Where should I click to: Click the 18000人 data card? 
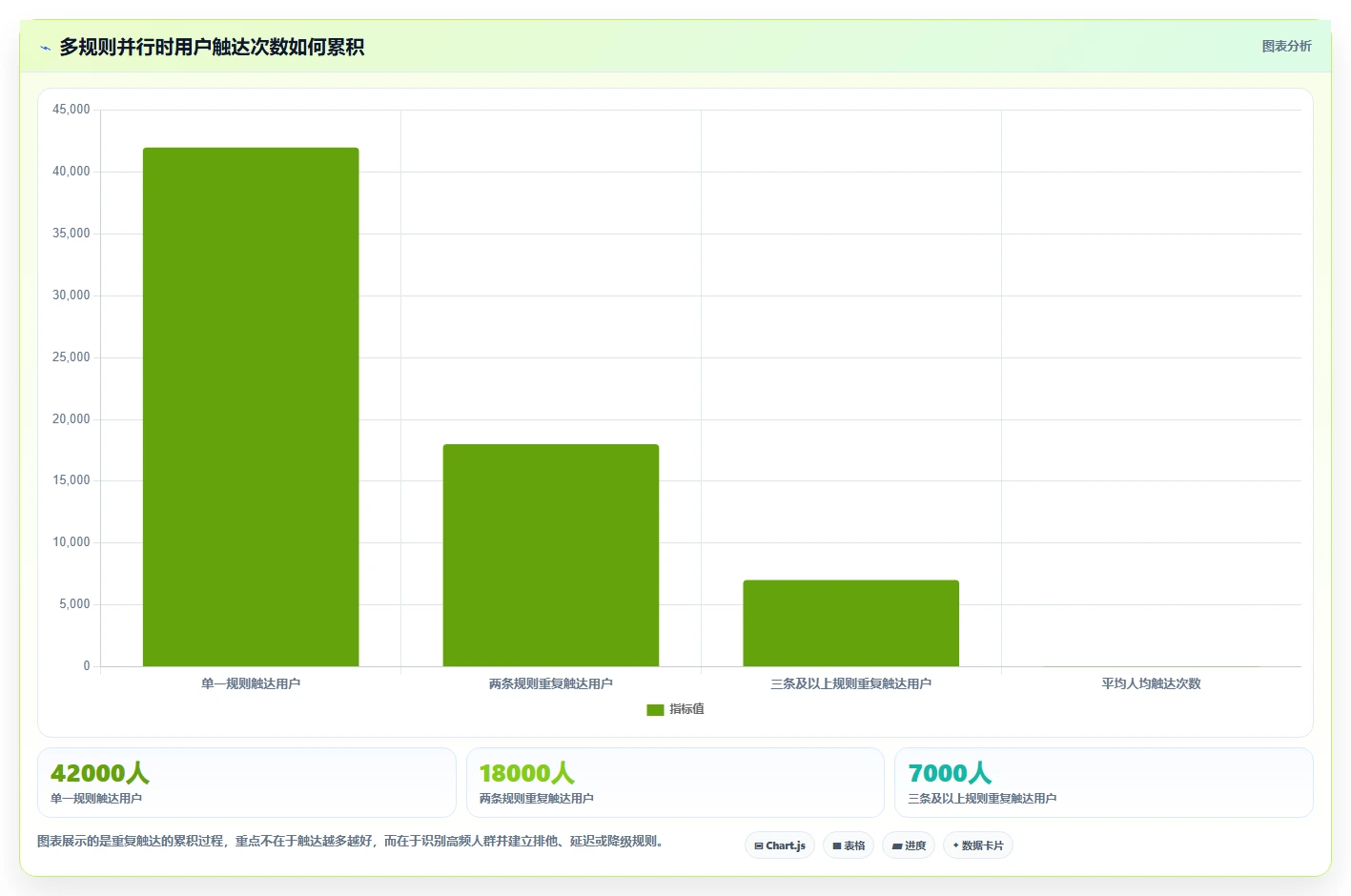point(675,783)
